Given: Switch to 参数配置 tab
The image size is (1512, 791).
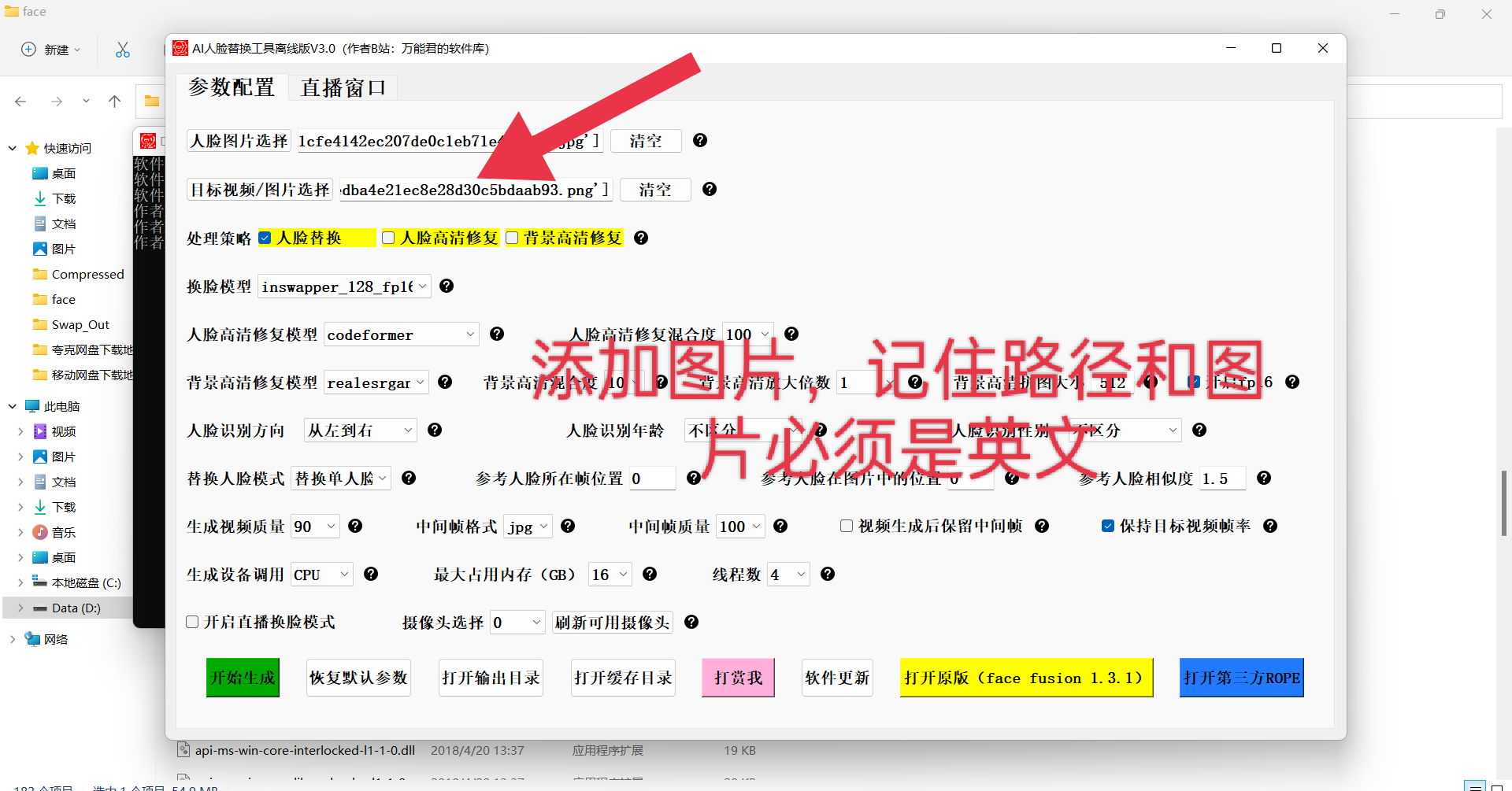Looking at the screenshot, I should point(232,87).
